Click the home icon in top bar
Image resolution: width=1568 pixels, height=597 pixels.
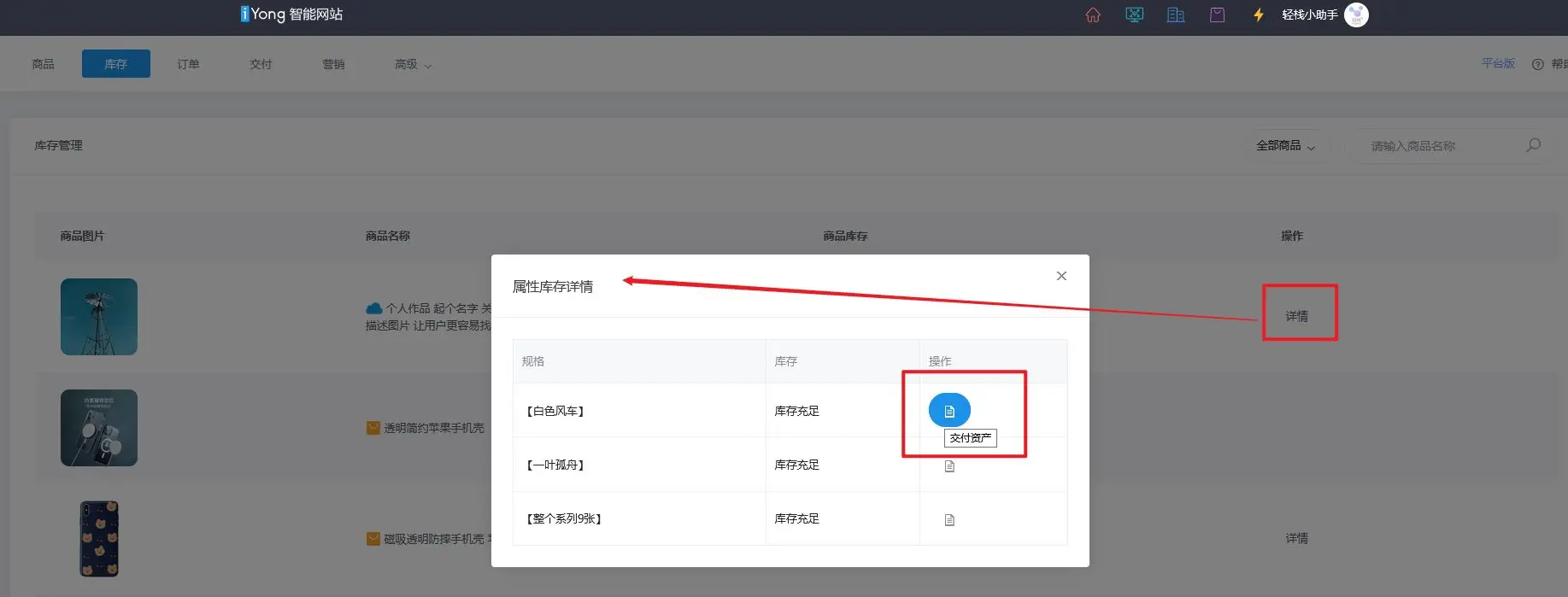(1092, 15)
